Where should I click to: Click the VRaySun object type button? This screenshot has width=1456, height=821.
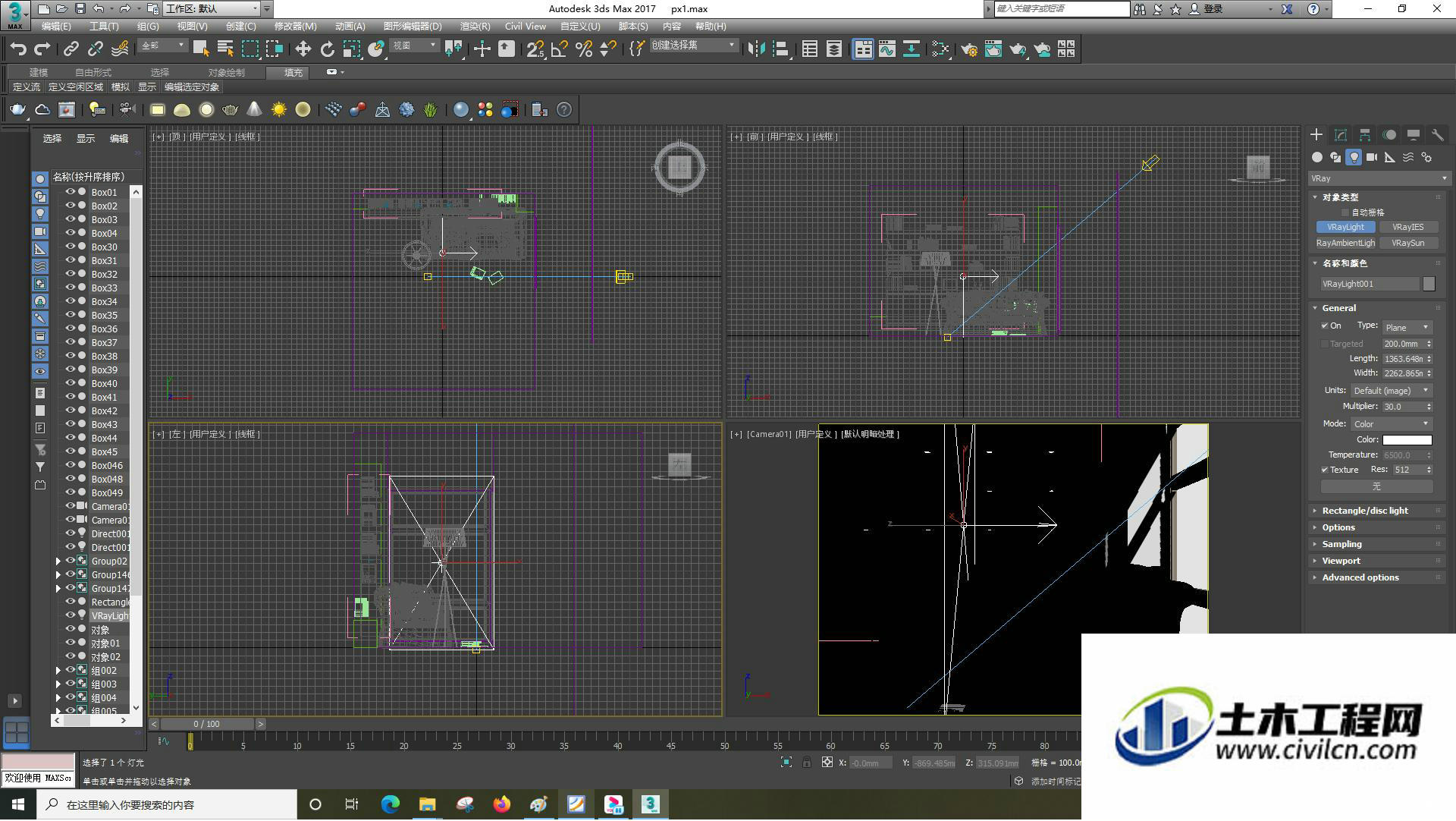(x=1408, y=244)
